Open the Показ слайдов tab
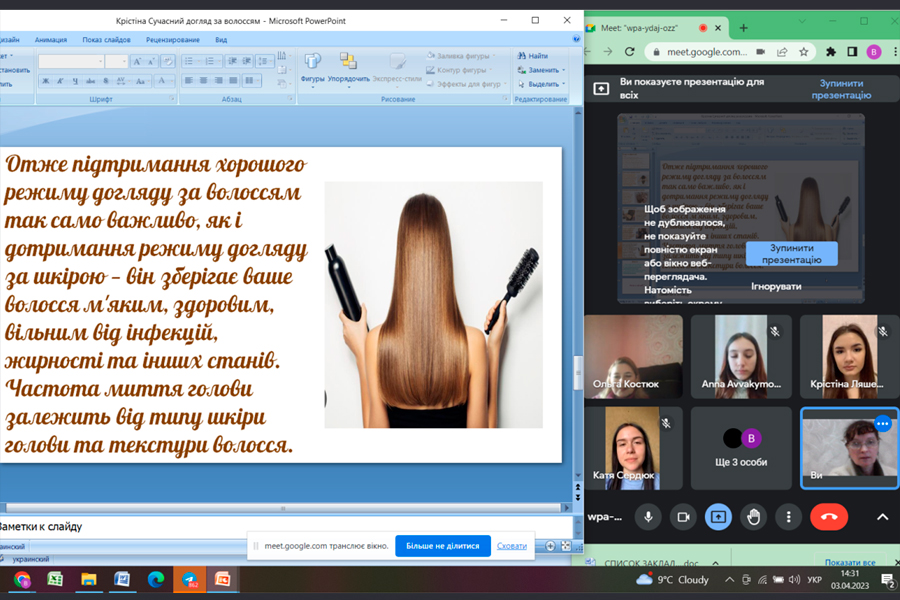This screenshot has width=900, height=600. click(106, 40)
